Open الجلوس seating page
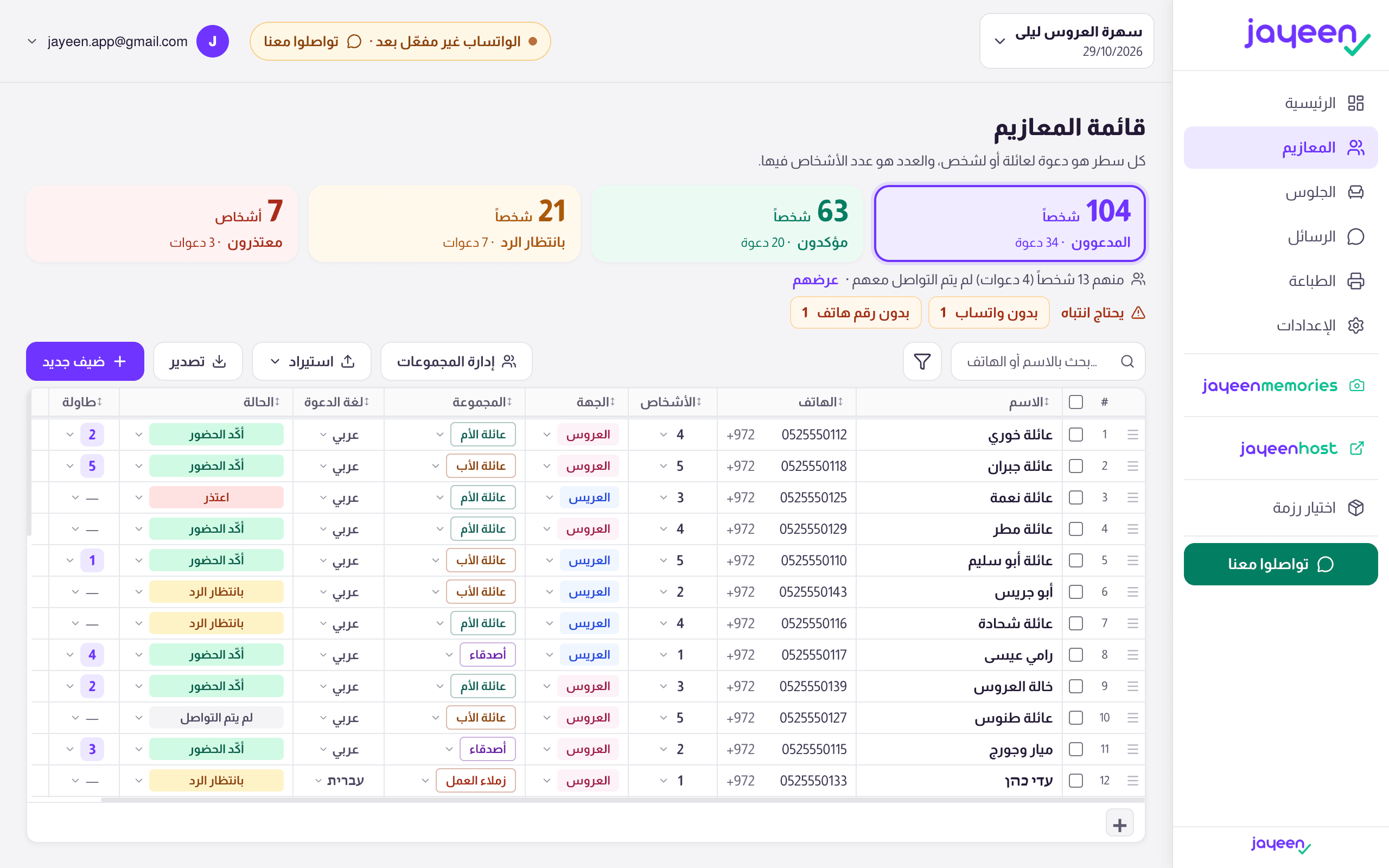1389x868 pixels. coord(1280,192)
